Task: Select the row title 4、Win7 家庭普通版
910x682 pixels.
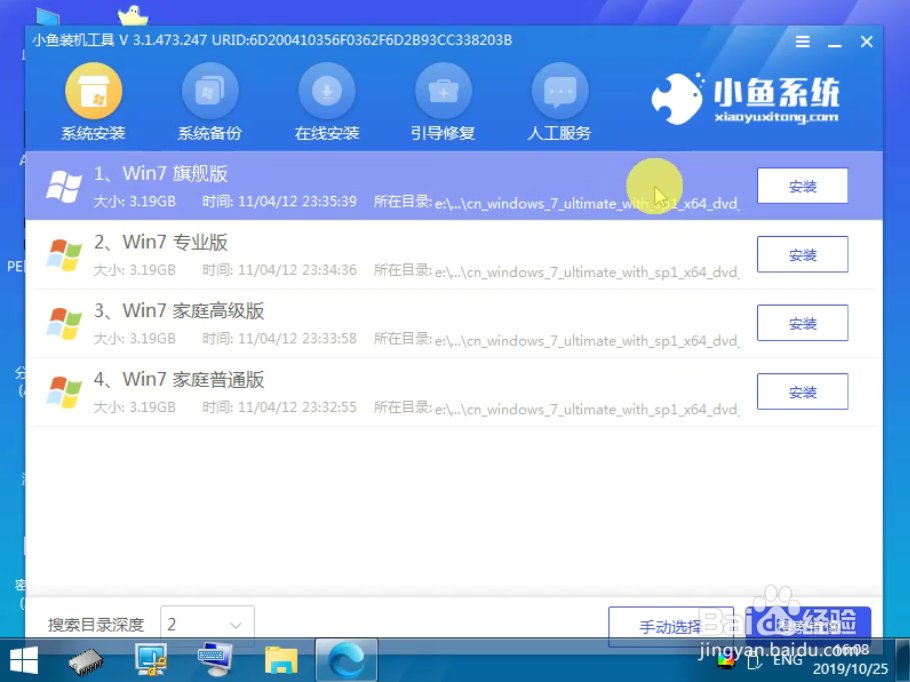Action: click(179, 379)
